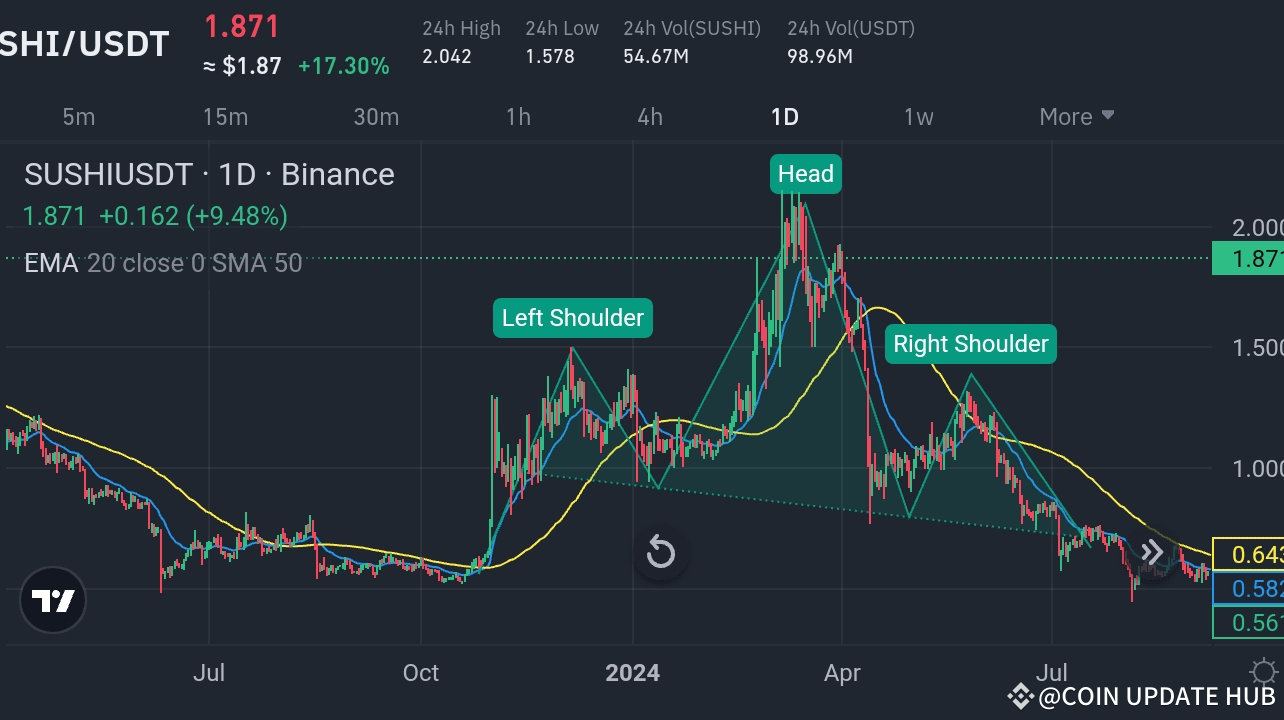Click the yellow 0.643 SMA price tag
This screenshot has height=720, width=1284.
click(1247, 554)
